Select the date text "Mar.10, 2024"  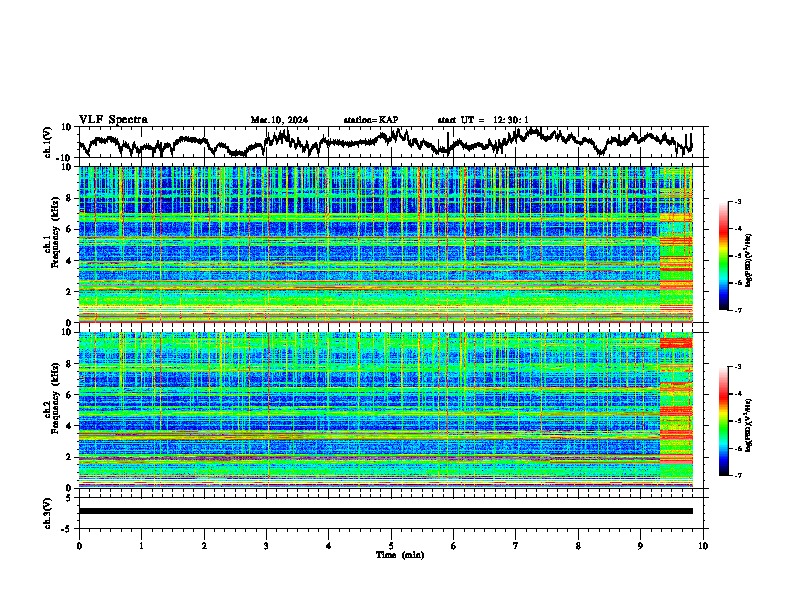279,120
